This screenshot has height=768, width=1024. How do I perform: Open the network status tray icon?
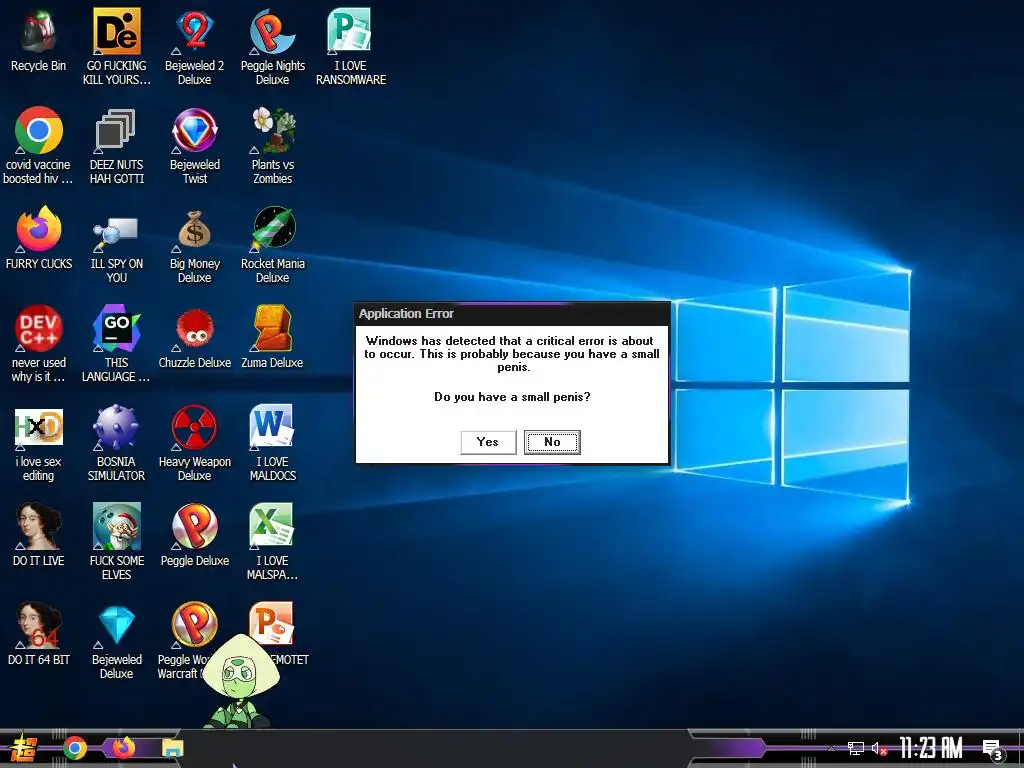[856, 748]
